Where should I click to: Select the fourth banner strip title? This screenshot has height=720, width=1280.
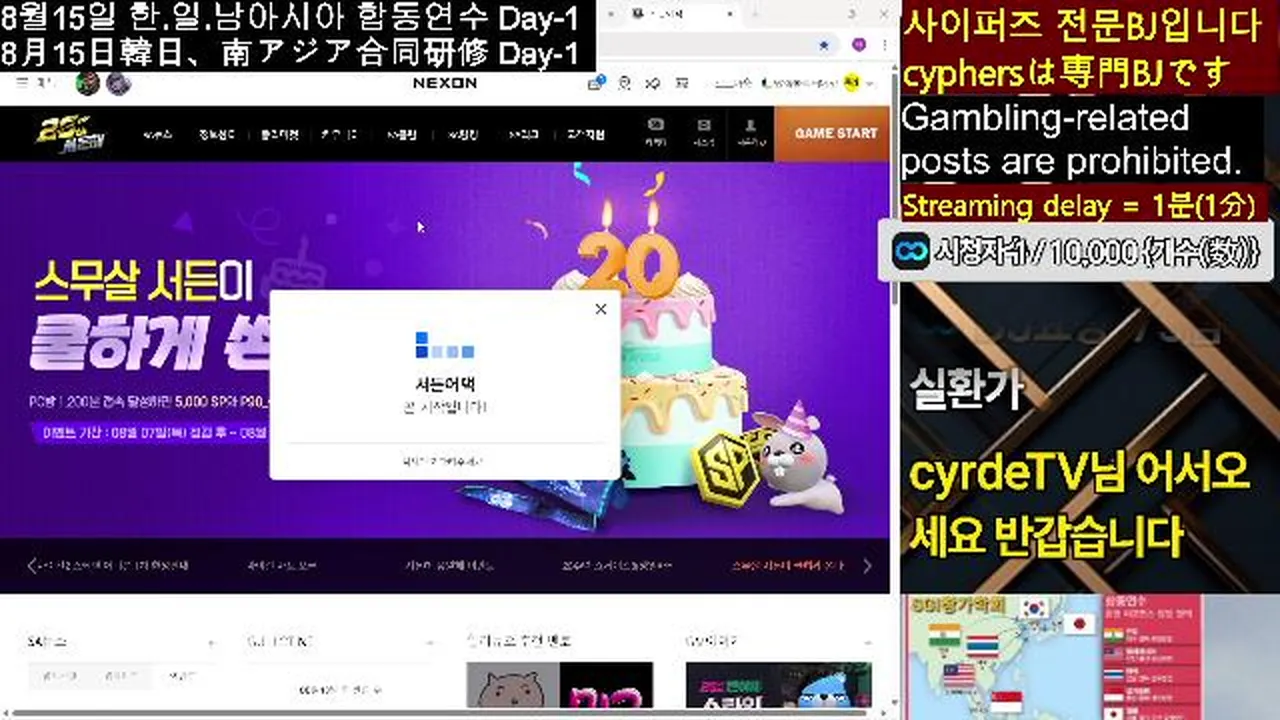617,566
